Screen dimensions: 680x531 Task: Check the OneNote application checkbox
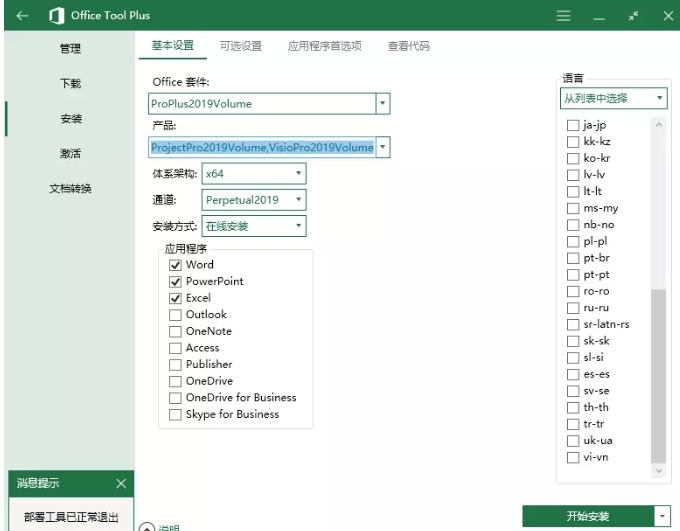click(175, 332)
